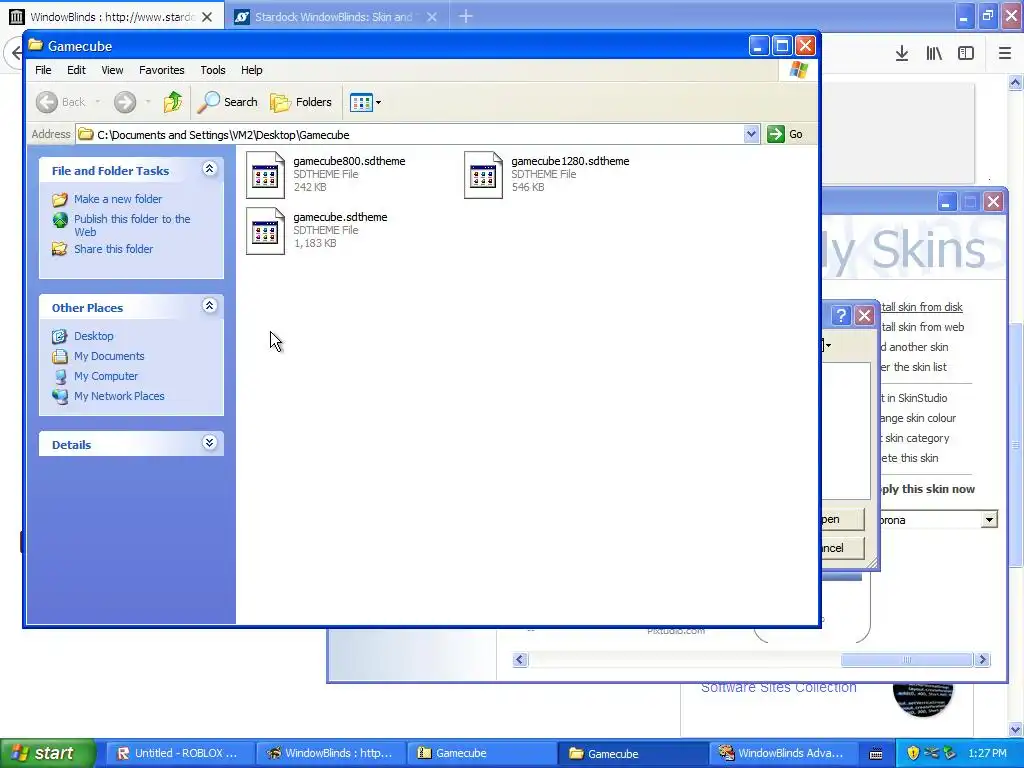Open Back button history dropdown arrow
The image size is (1024, 768).
click(x=98, y=102)
